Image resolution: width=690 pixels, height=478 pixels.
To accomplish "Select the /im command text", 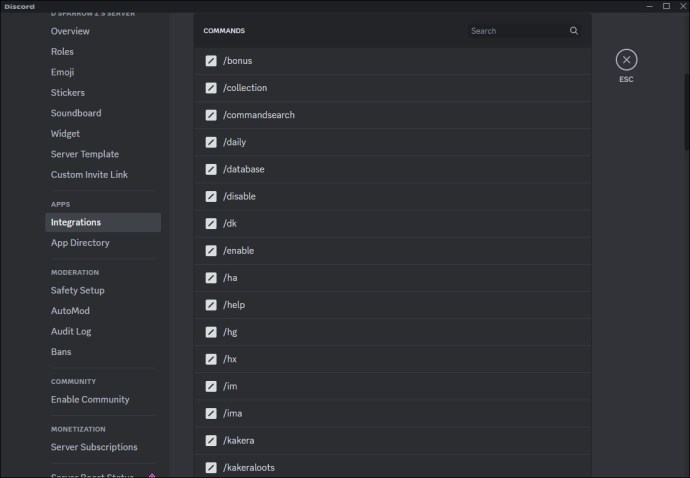I will 230,386.
